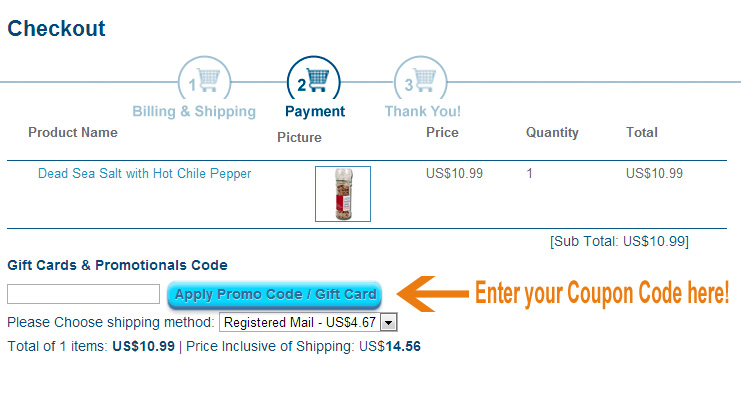Click the Thank You! step label
Image resolution: width=741 pixels, height=395 pixels.
(x=422, y=112)
